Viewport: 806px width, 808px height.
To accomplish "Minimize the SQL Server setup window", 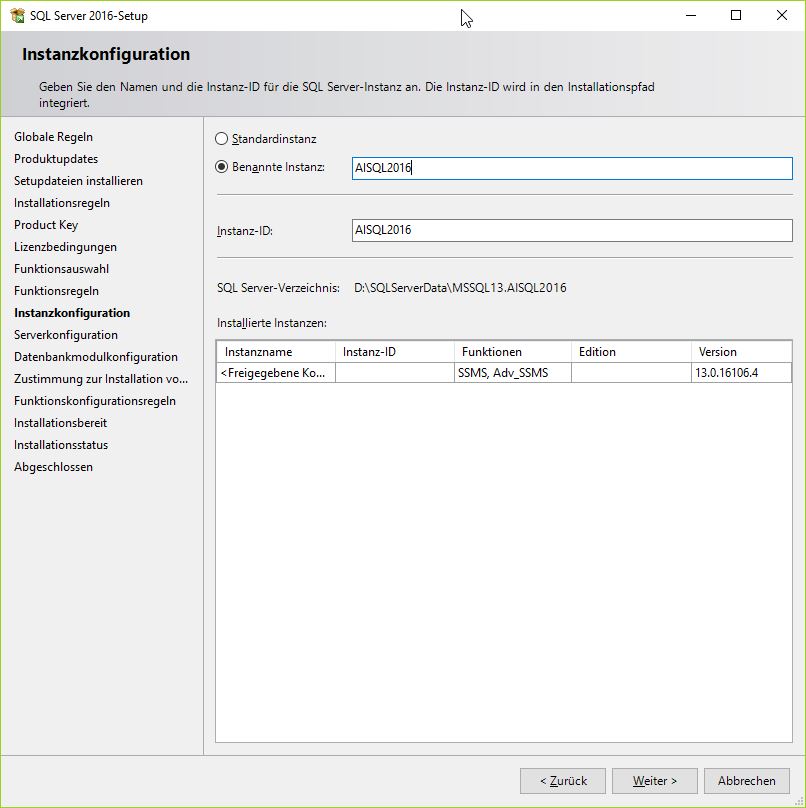I will pyautogui.click(x=691, y=15).
